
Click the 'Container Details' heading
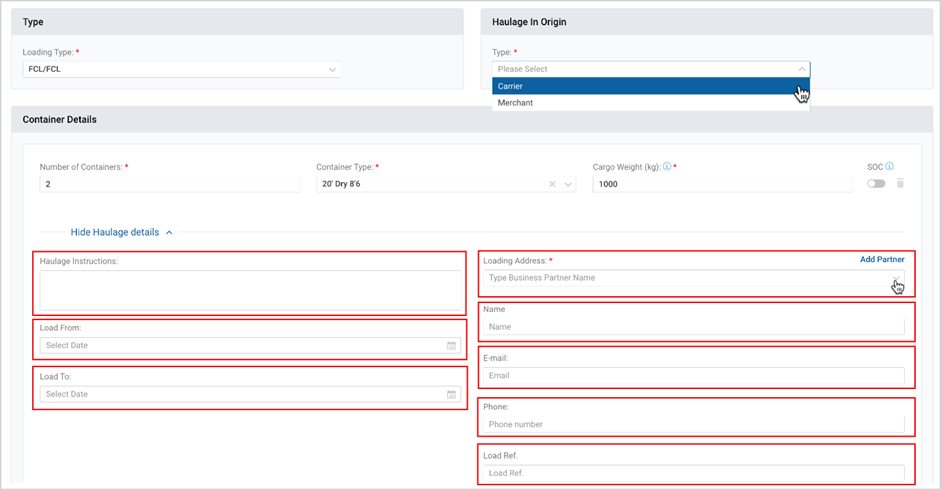[x=59, y=119]
